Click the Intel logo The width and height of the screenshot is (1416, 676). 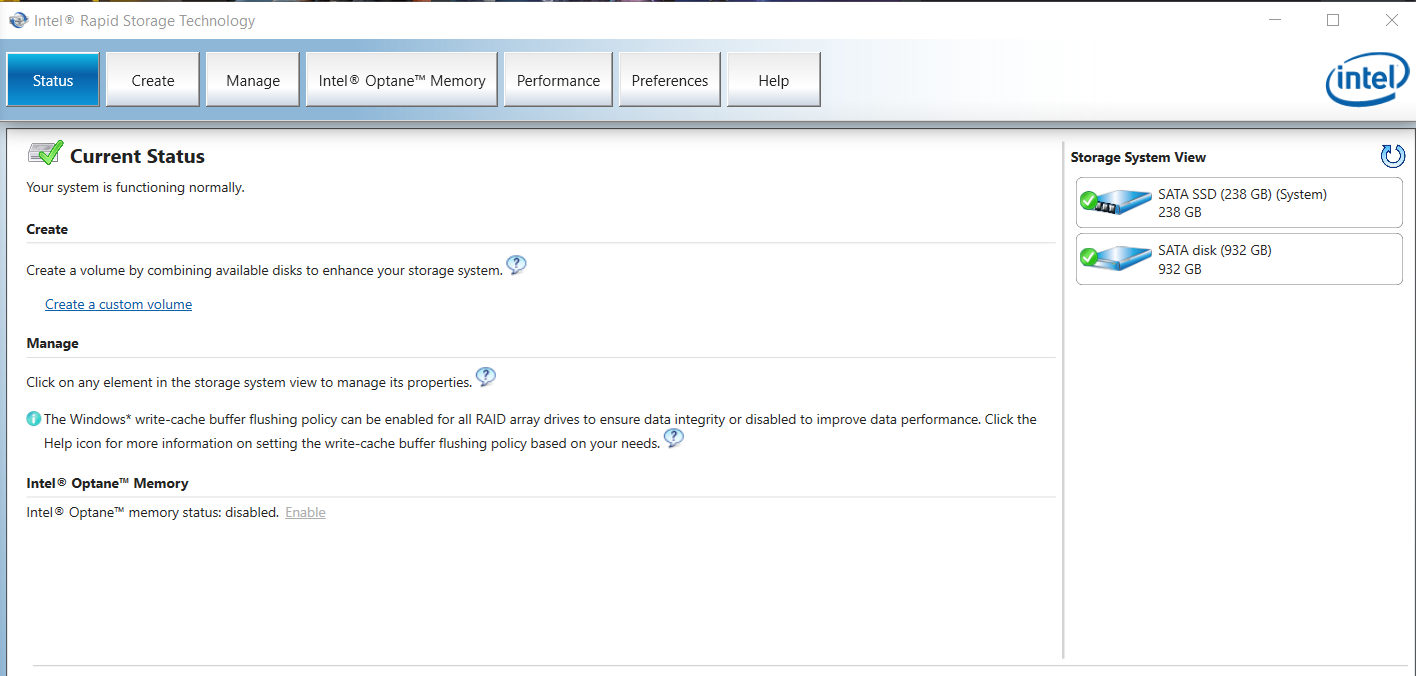[1367, 79]
